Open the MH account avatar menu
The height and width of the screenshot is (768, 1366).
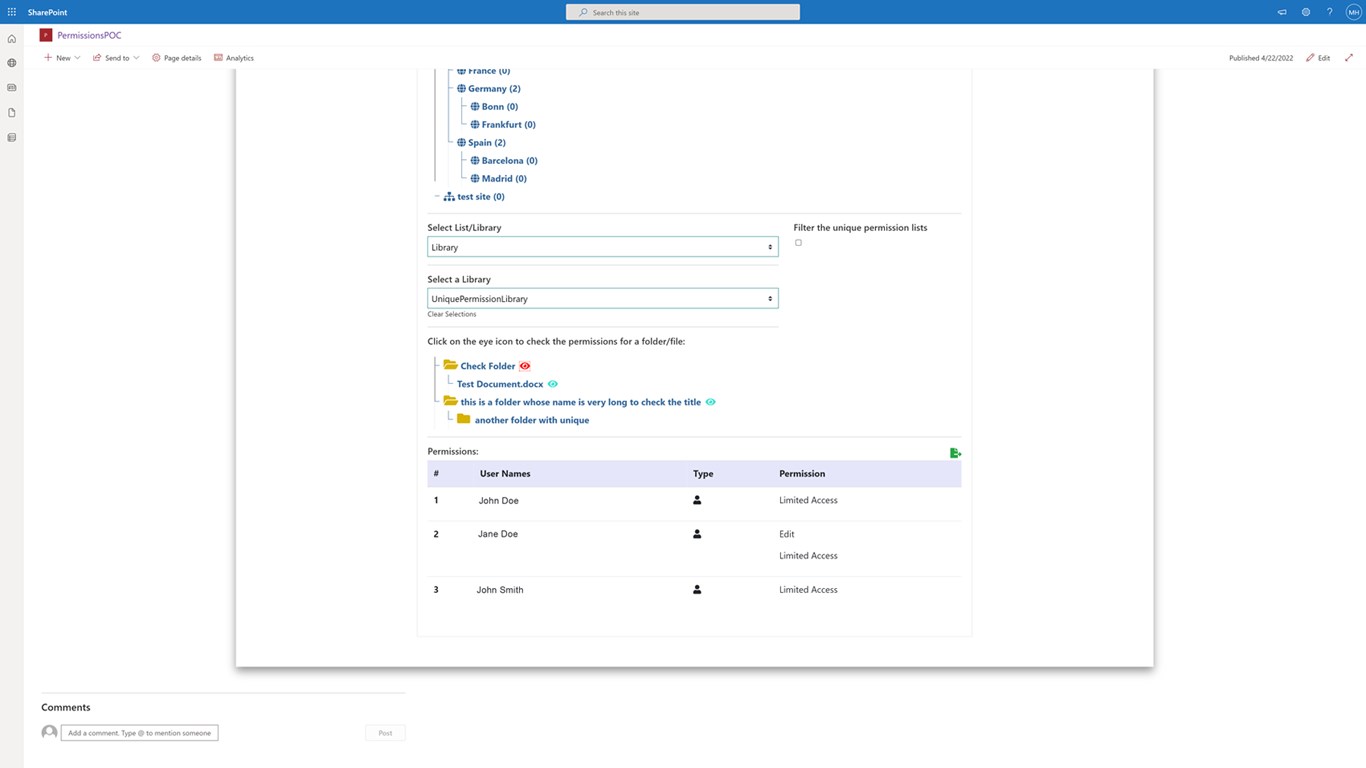pyautogui.click(x=1354, y=12)
